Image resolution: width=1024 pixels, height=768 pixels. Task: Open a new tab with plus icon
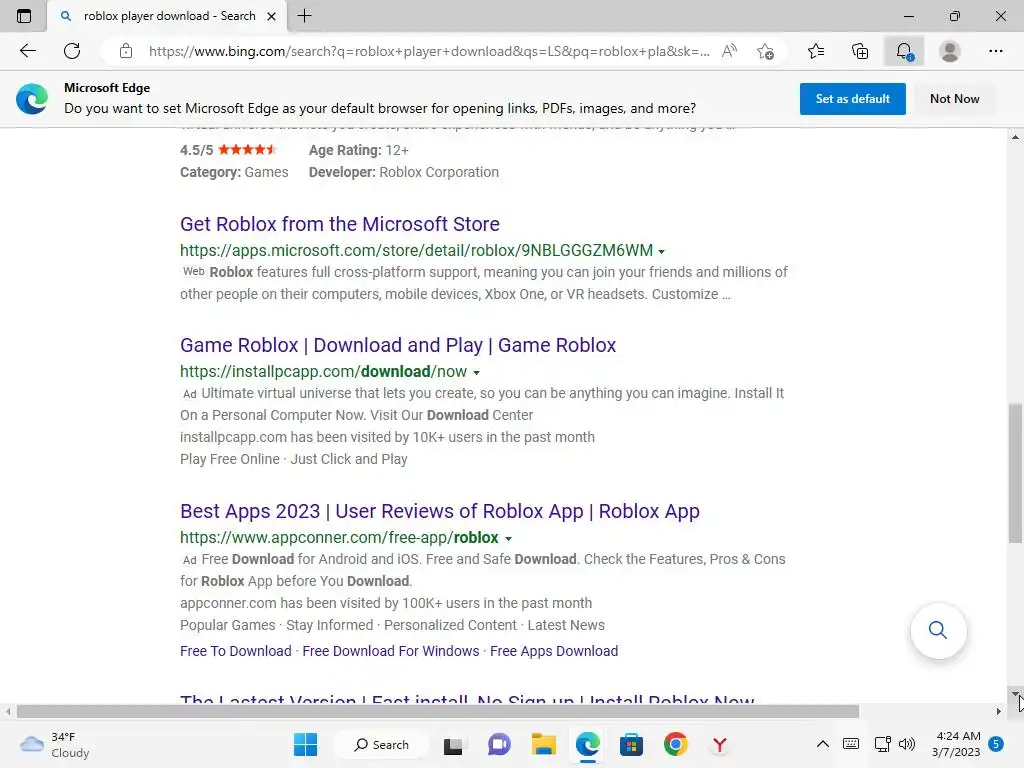[x=304, y=16]
